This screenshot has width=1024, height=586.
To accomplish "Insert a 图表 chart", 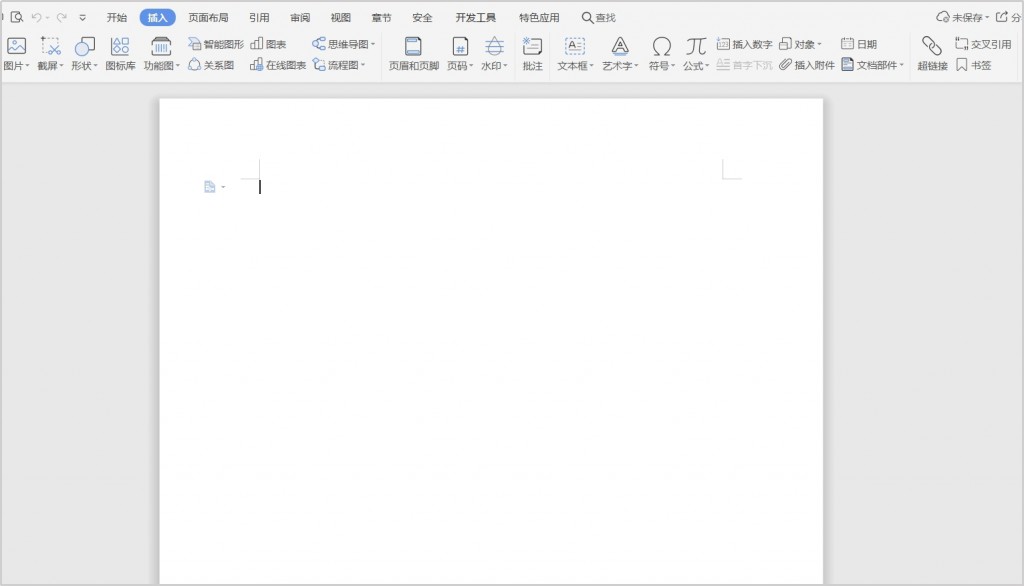I will coord(268,44).
